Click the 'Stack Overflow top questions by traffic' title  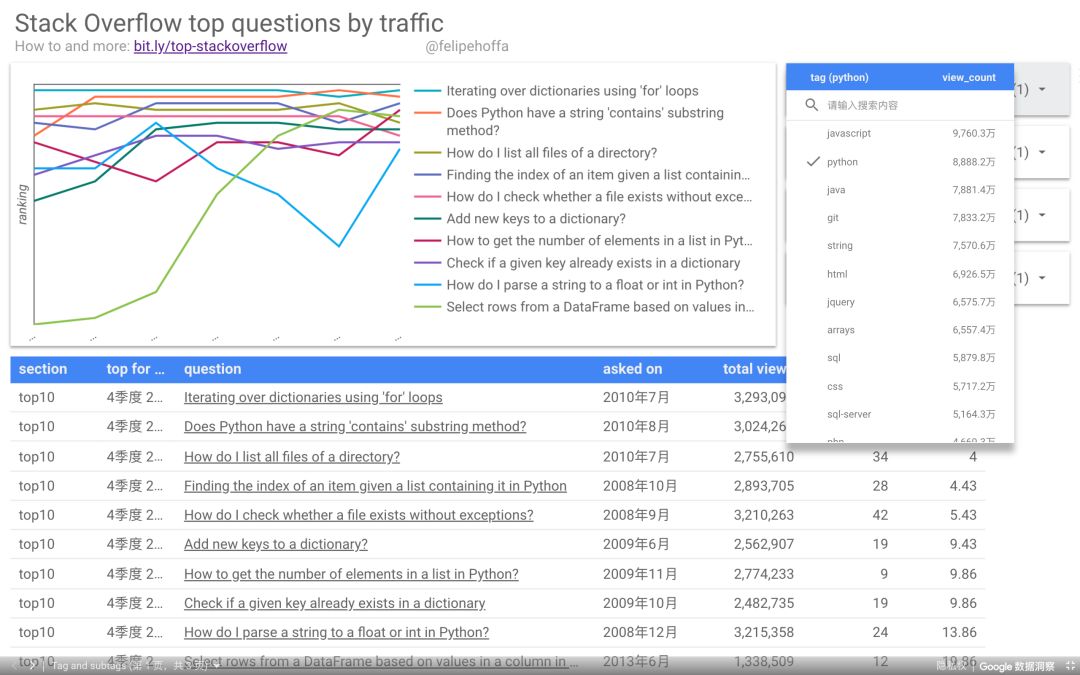pyautogui.click(x=229, y=23)
